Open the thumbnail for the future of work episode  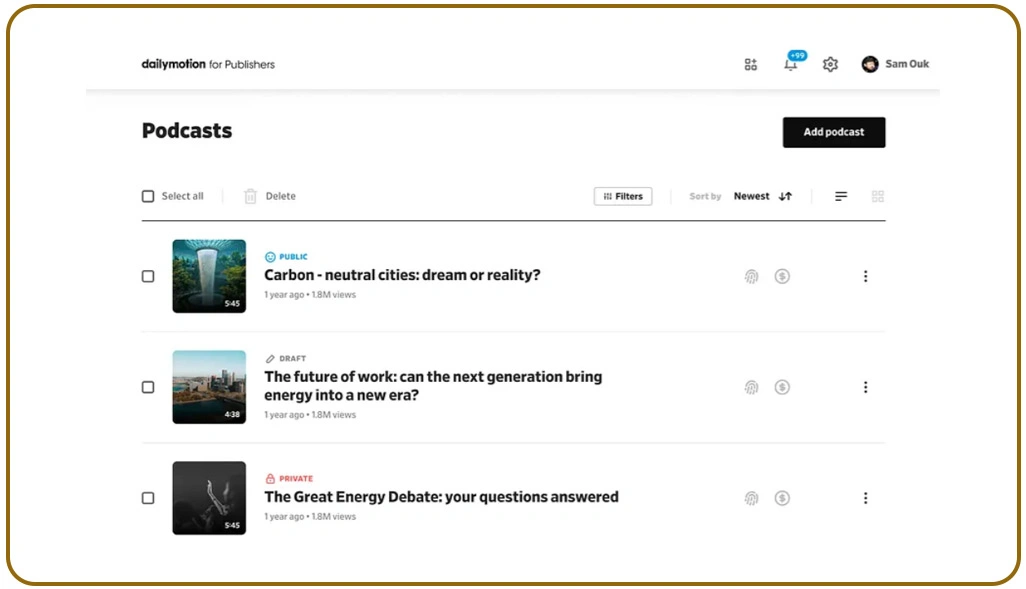point(209,386)
